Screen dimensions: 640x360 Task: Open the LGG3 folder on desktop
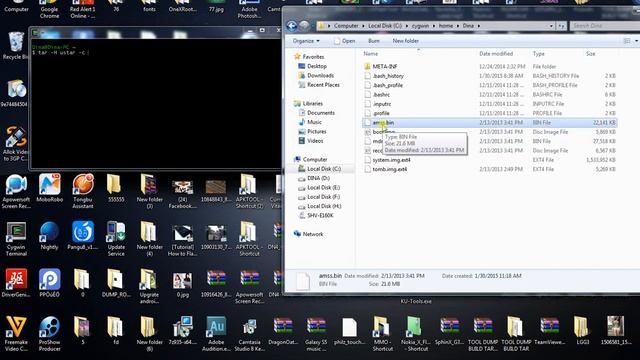(x=582, y=330)
